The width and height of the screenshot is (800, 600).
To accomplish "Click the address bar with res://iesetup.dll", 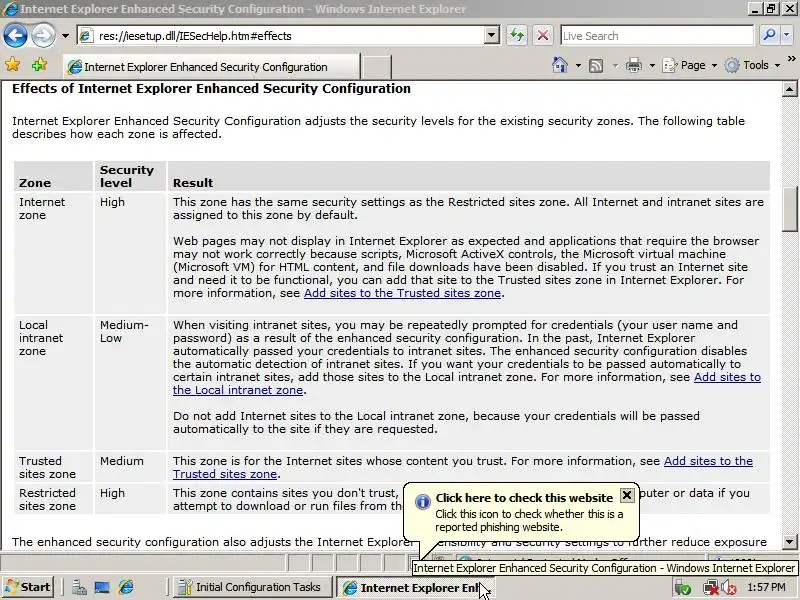I will [x=288, y=36].
